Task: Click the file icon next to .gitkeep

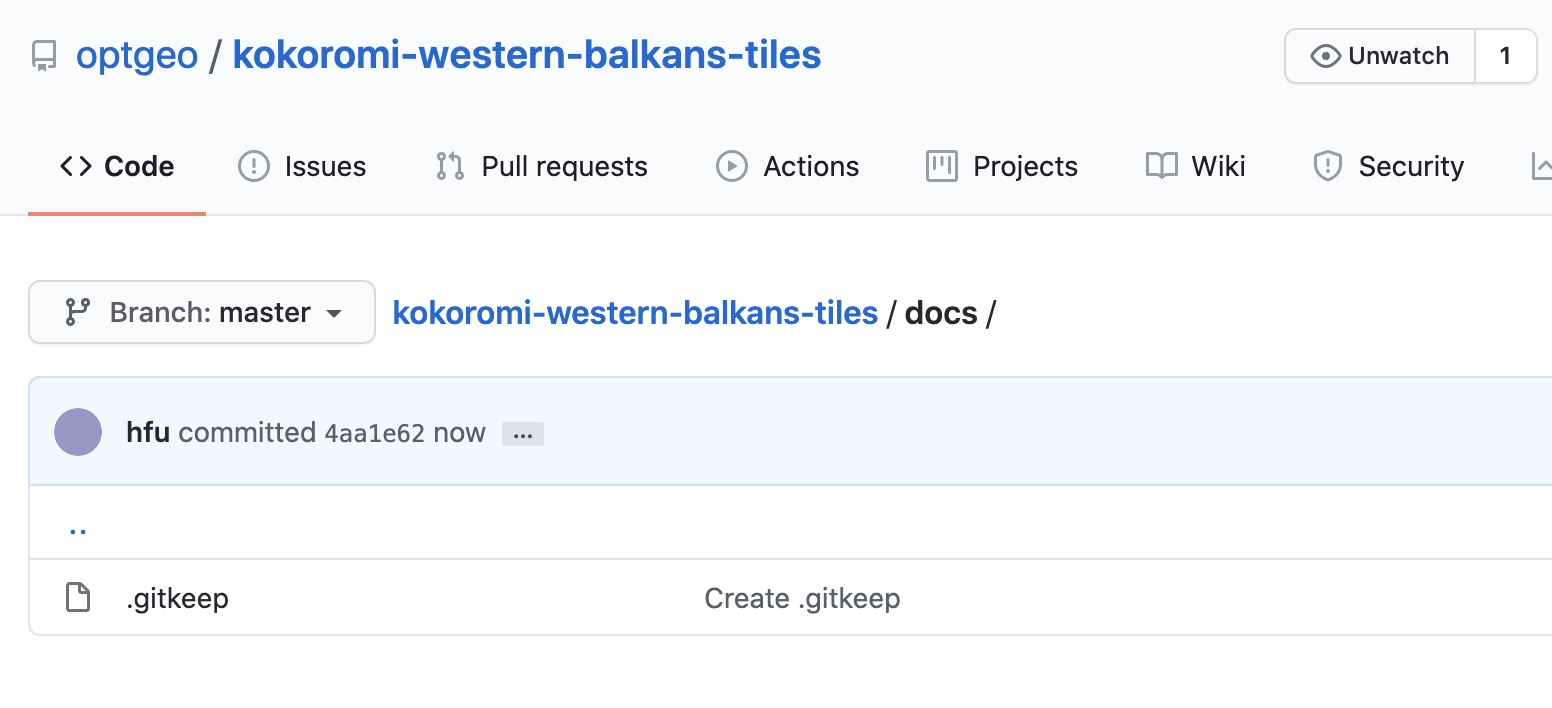Action: click(x=77, y=597)
